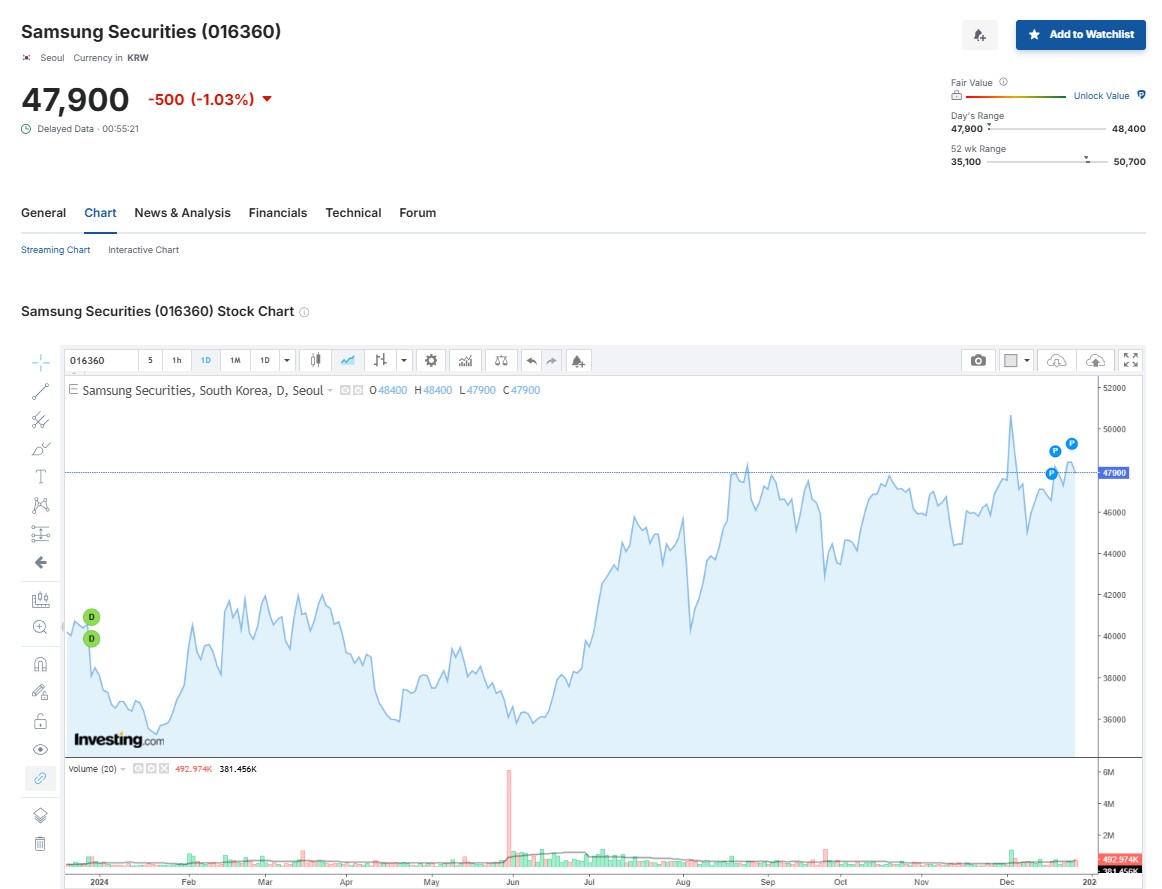The image size is (1162, 889).
Task: Switch to area chart style
Action: 348,361
